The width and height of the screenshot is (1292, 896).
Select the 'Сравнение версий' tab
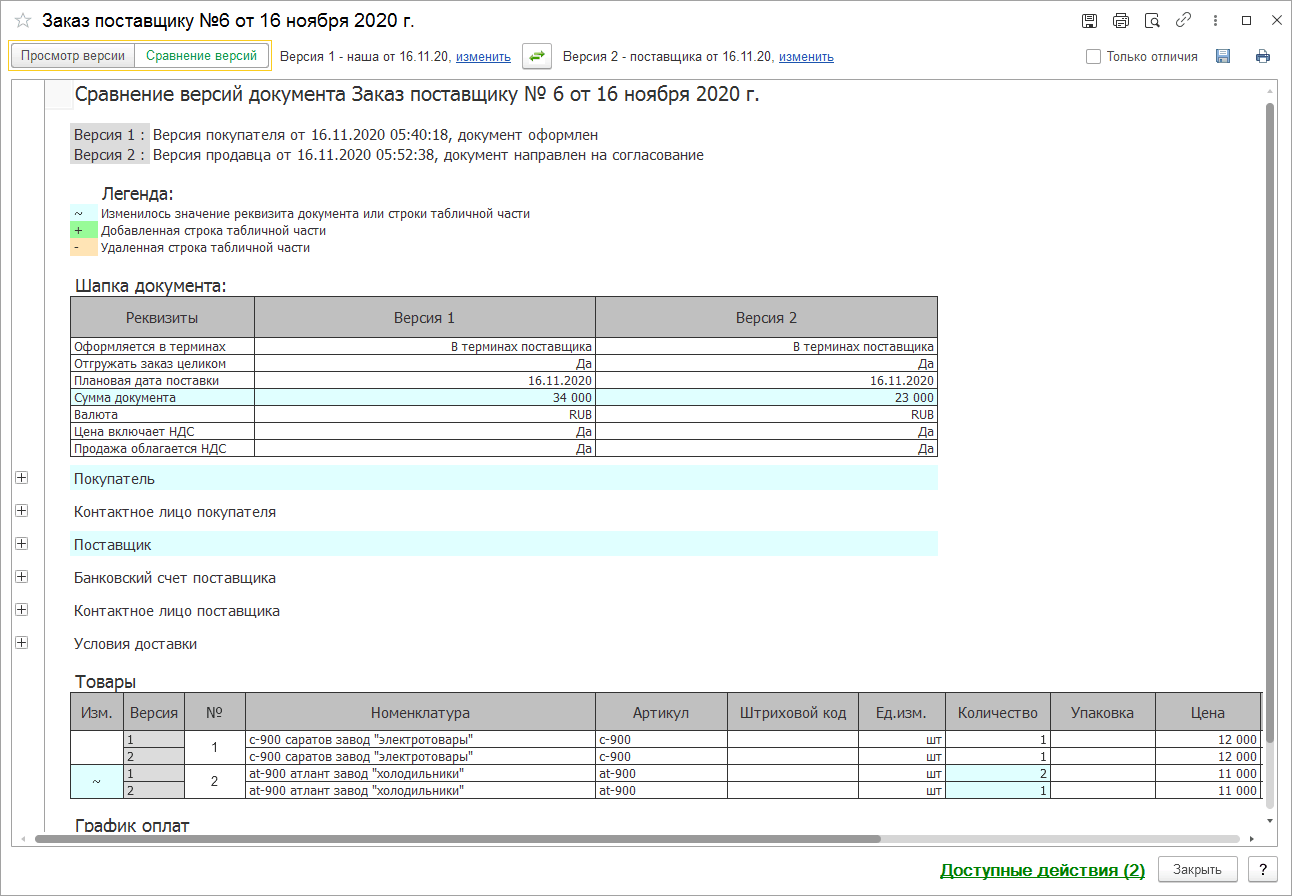coord(201,56)
